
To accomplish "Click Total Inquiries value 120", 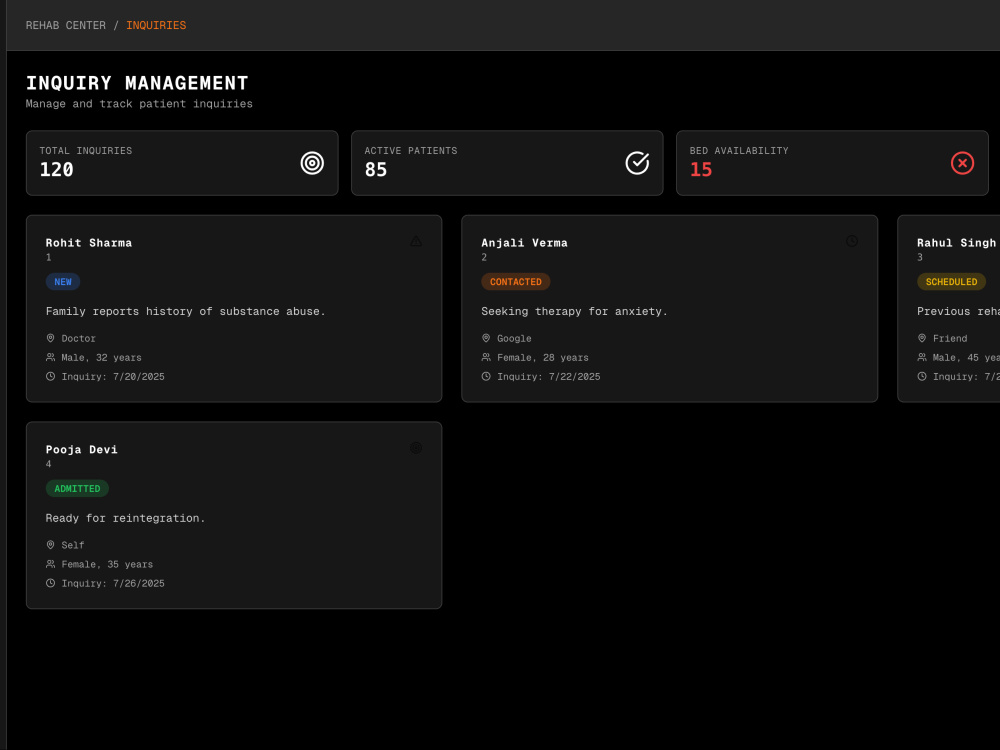I will (x=57, y=170).
